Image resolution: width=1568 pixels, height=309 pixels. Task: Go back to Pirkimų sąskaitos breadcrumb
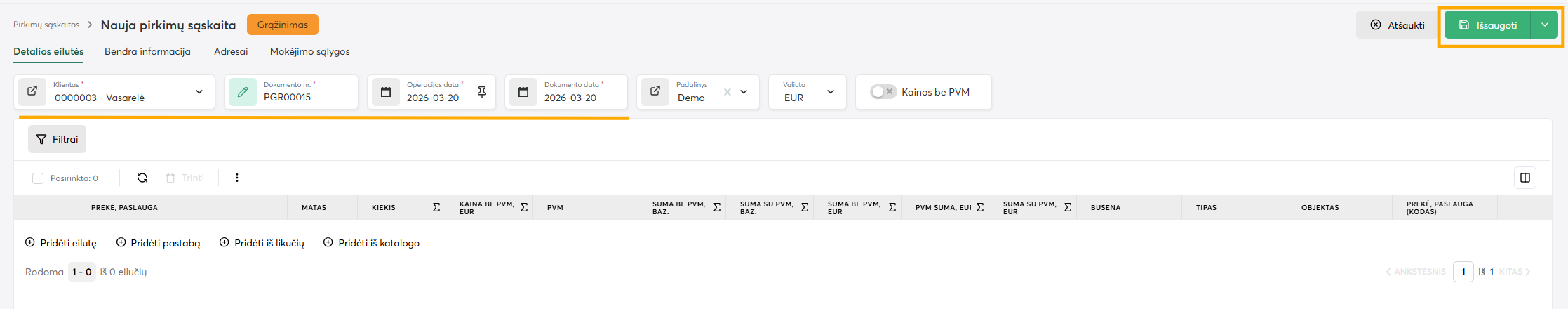click(x=46, y=25)
